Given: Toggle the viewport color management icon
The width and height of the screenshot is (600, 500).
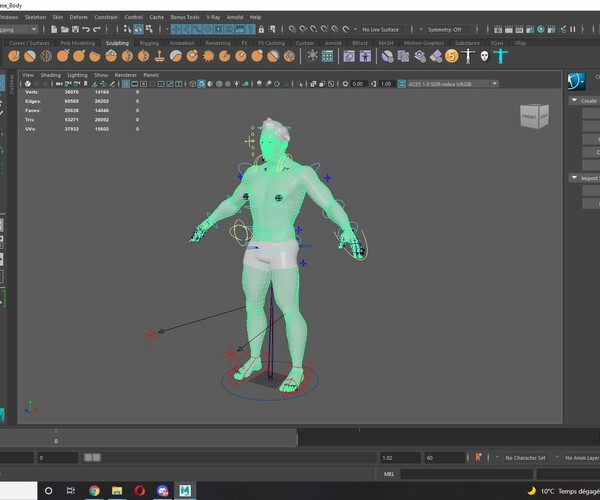Looking at the screenshot, I should click(401, 84).
